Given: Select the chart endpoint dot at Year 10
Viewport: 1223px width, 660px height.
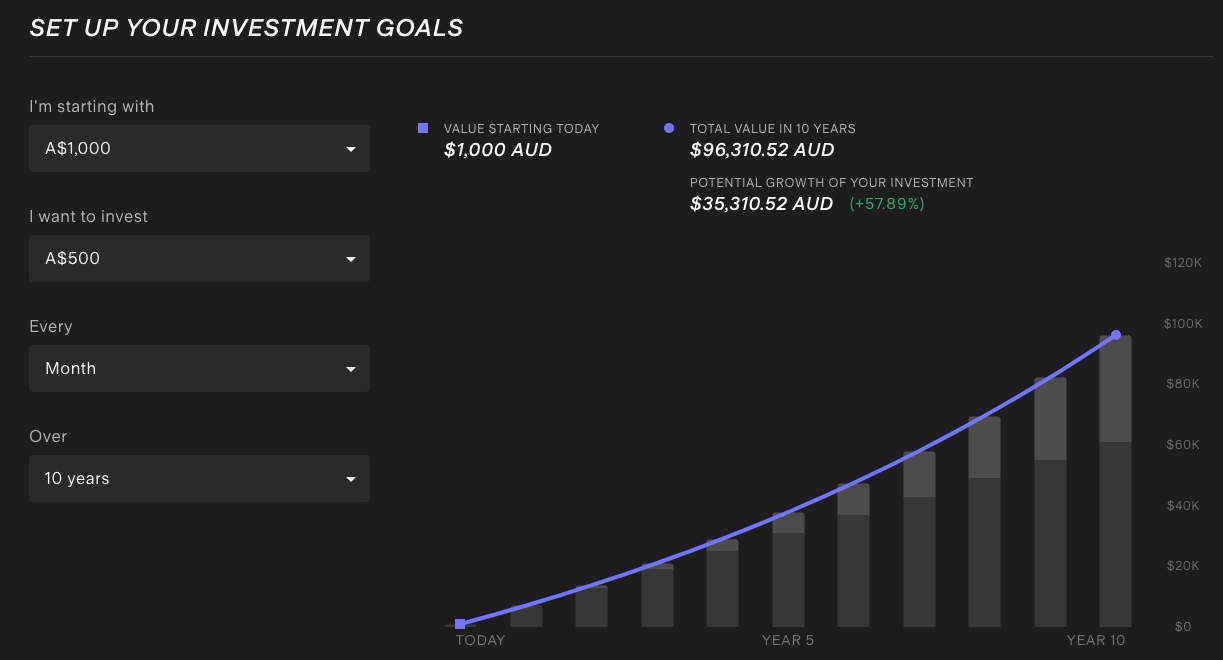Looking at the screenshot, I should pyautogui.click(x=1115, y=335).
